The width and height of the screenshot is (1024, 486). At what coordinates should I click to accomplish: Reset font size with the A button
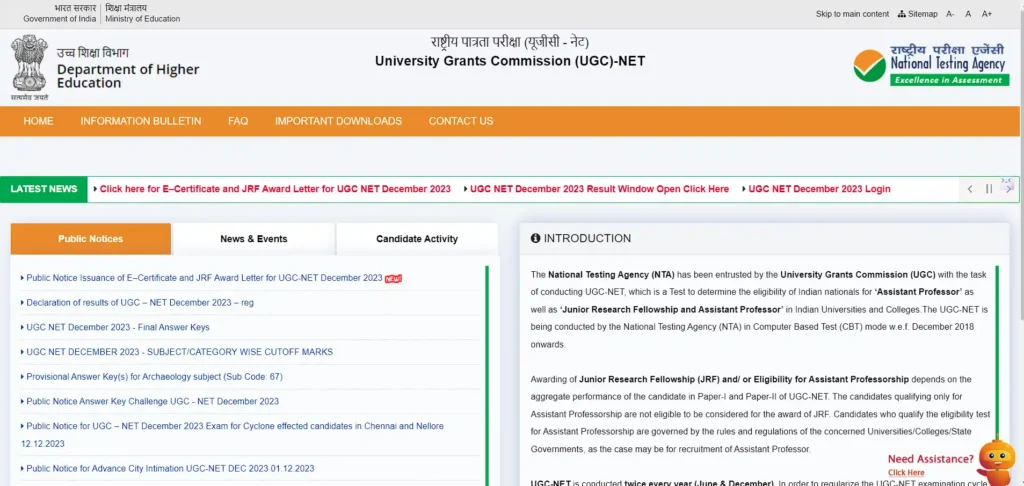click(x=968, y=14)
